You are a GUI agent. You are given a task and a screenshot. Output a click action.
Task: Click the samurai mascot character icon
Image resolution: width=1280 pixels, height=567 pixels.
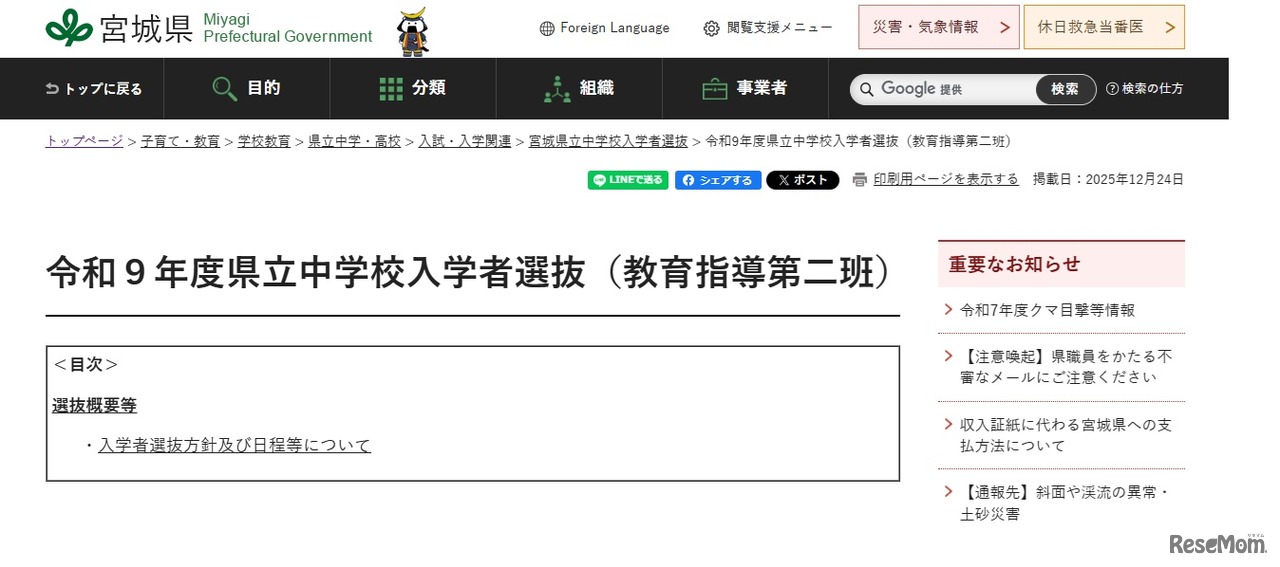point(411,30)
